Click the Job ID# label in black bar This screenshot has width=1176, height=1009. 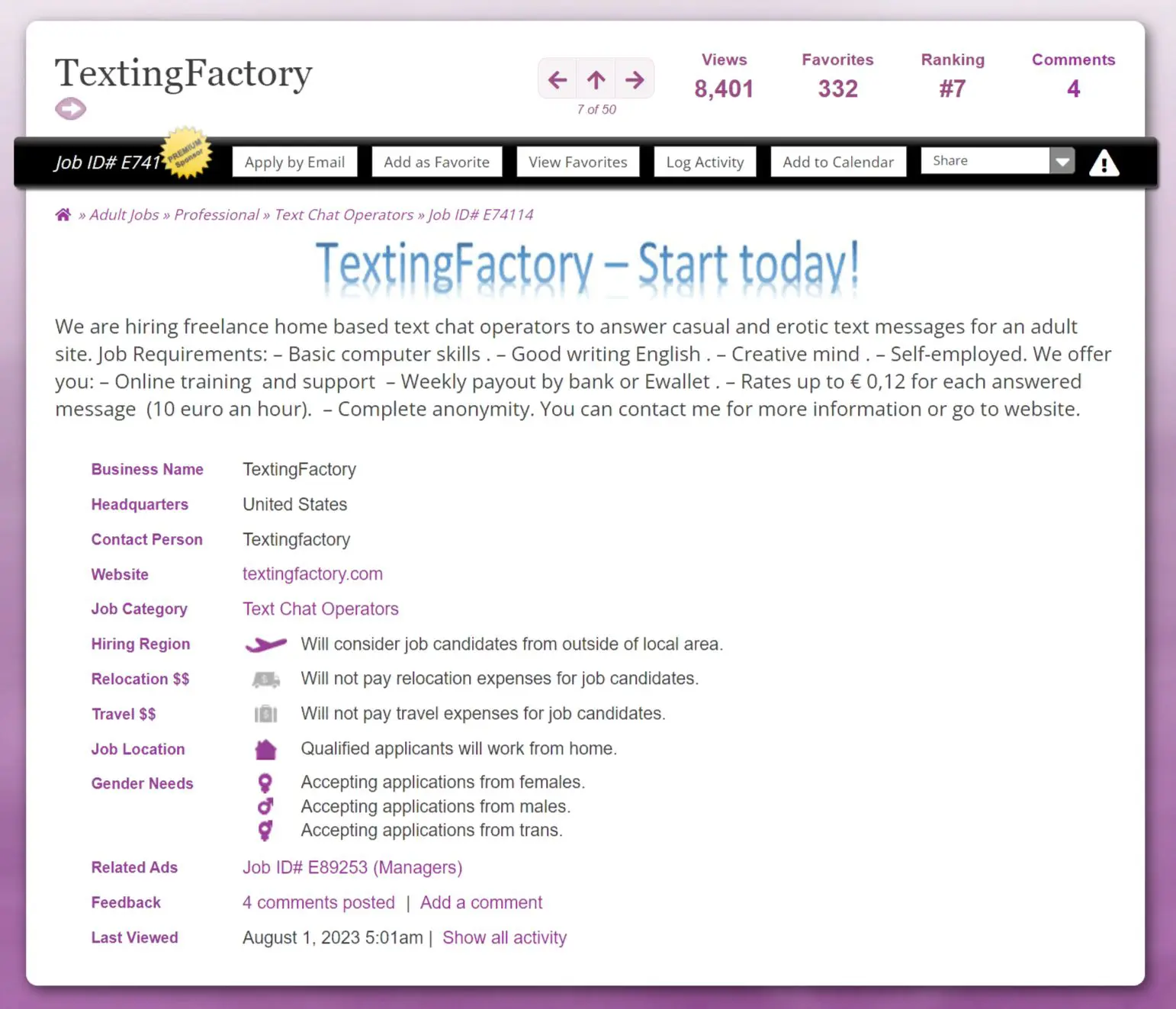[107, 162]
